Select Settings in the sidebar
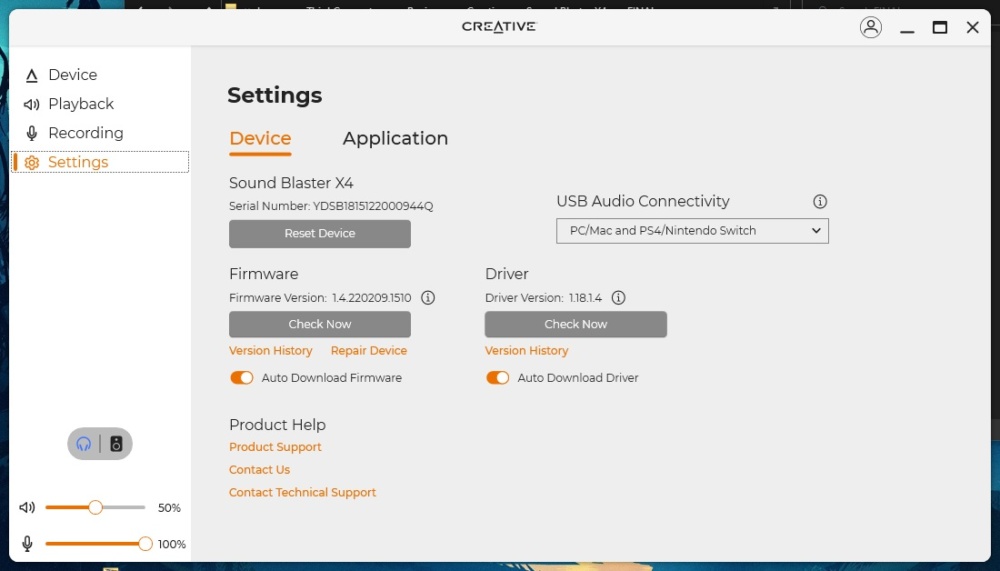Viewport: 1000px width, 571px height. tap(100, 162)
